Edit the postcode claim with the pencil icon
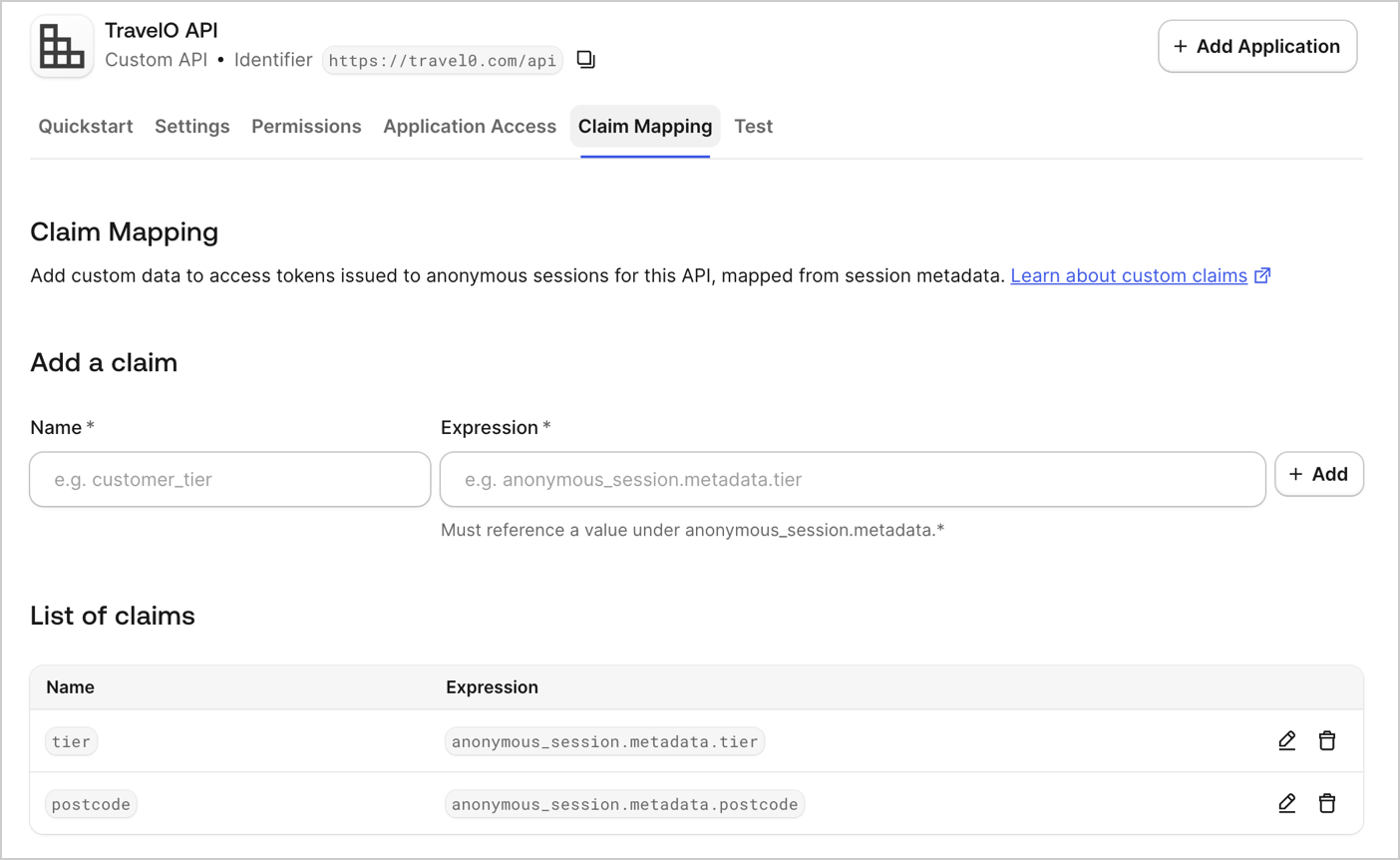This screenshot has width=1400, height=860. pyautogui.click(x=1287, y=803)
